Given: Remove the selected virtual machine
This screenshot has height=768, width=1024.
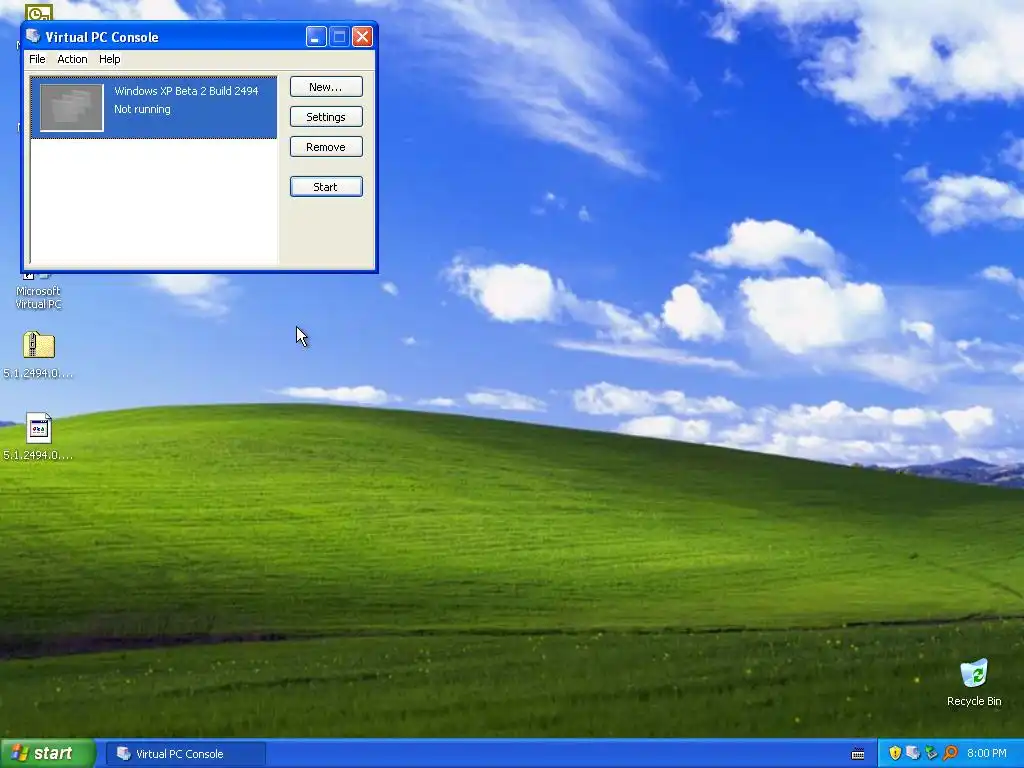Looking at the screenshot, I should point(326,147).
